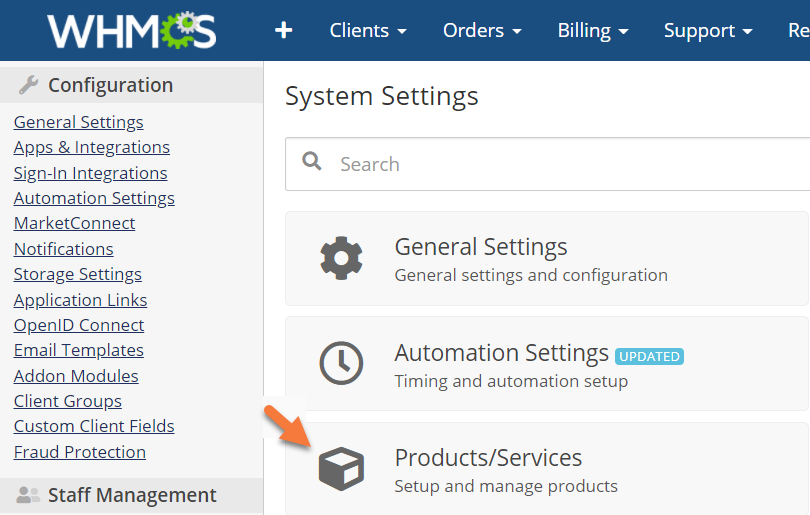Click the Configuration wrench icon
810x515 pixels.
(x=28, y=86)
